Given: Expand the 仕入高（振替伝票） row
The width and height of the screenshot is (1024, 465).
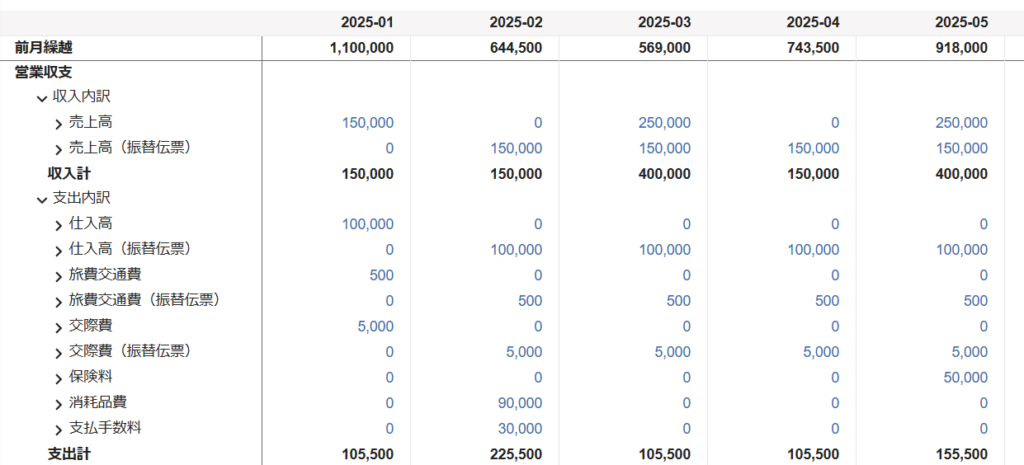Looking at the screenshot, I should (x=59, y=250).
